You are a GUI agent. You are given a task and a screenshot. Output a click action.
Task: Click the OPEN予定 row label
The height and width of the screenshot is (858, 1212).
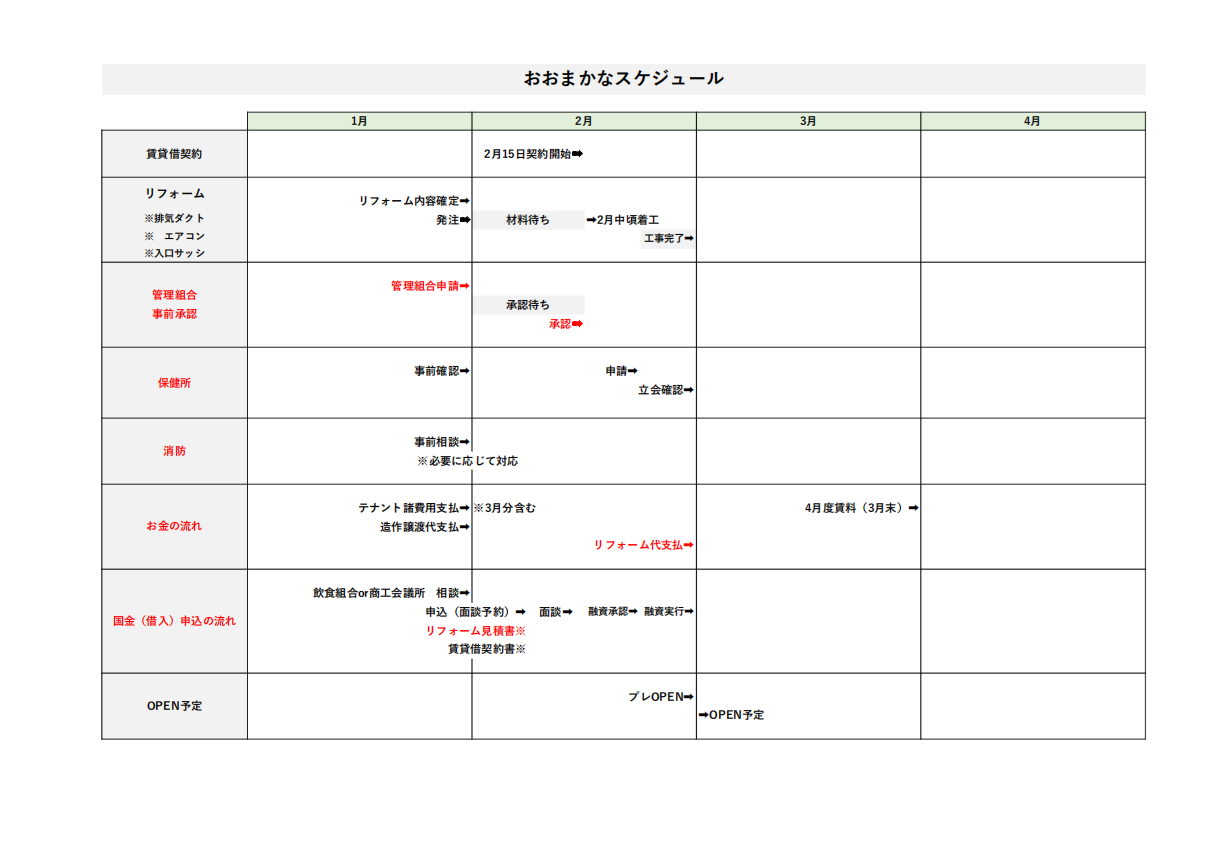[x=174, y=706]
